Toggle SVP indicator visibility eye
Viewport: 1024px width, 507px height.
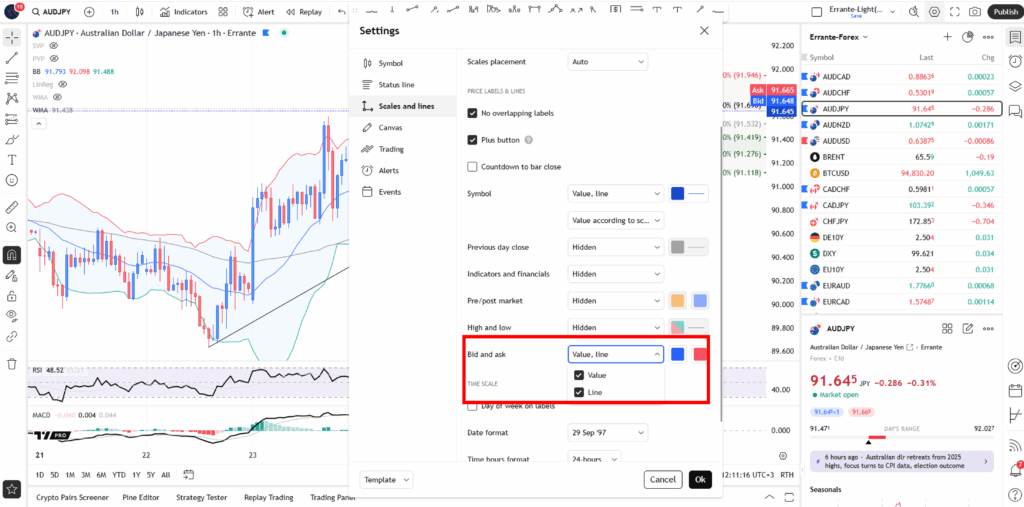tap(54, 46)
